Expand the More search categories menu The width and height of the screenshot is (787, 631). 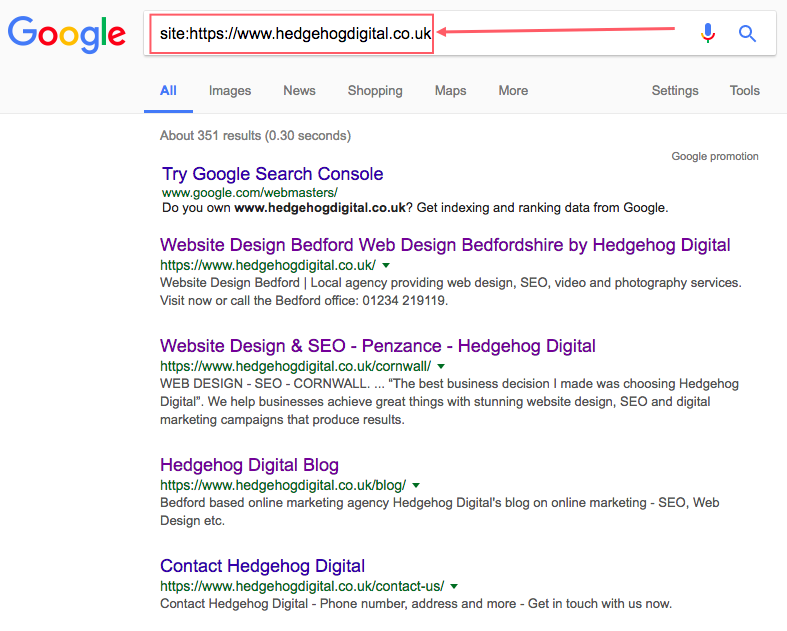513,91
